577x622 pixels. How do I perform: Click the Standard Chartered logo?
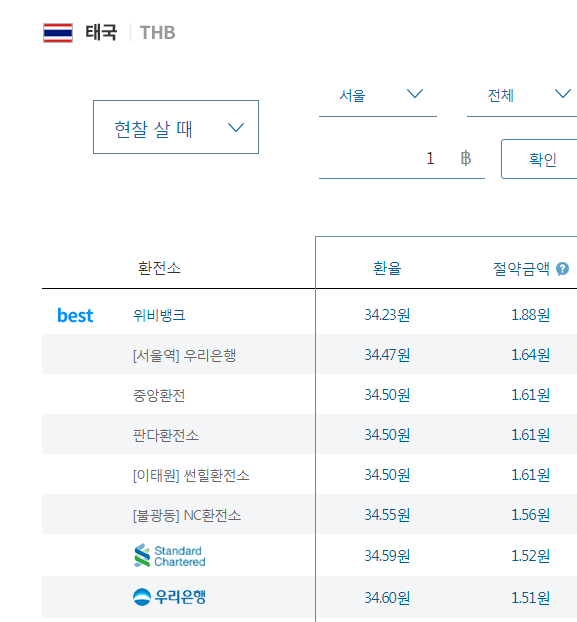coord(170,555)
